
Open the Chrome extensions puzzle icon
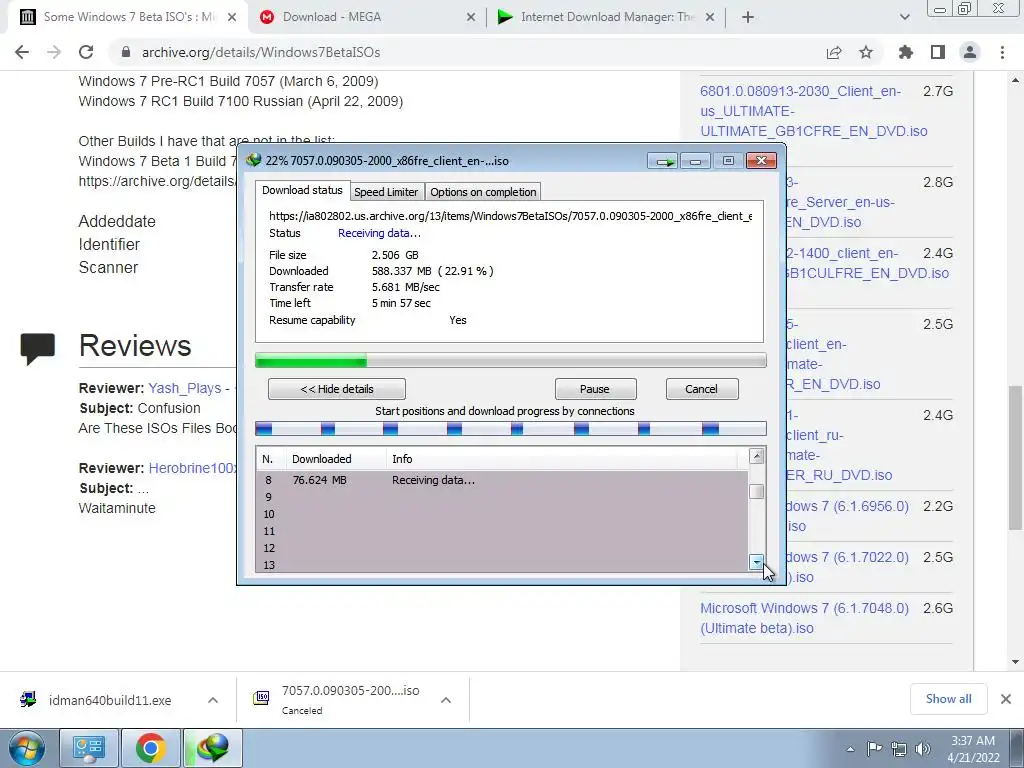[906, 52]
